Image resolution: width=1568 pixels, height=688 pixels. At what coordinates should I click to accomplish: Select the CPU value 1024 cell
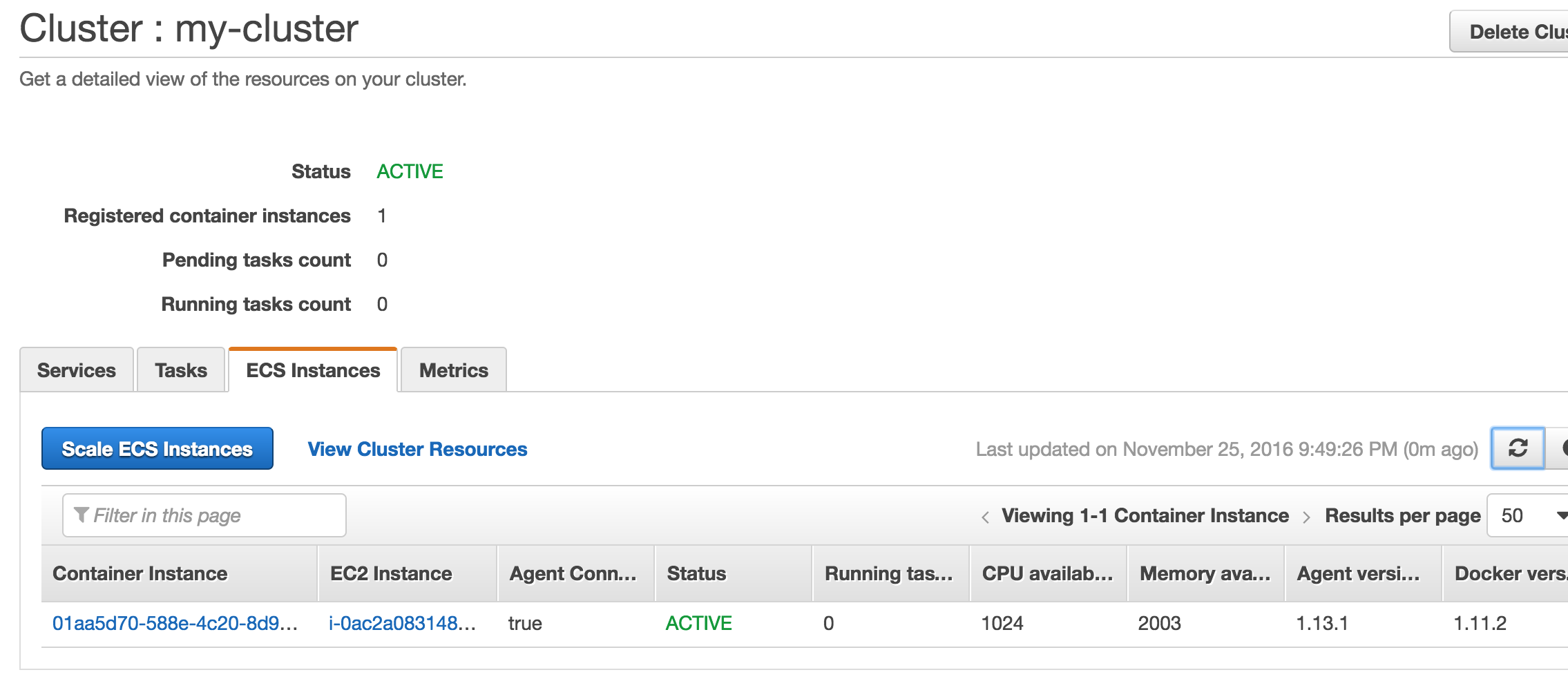click(x=1002, y=623)
